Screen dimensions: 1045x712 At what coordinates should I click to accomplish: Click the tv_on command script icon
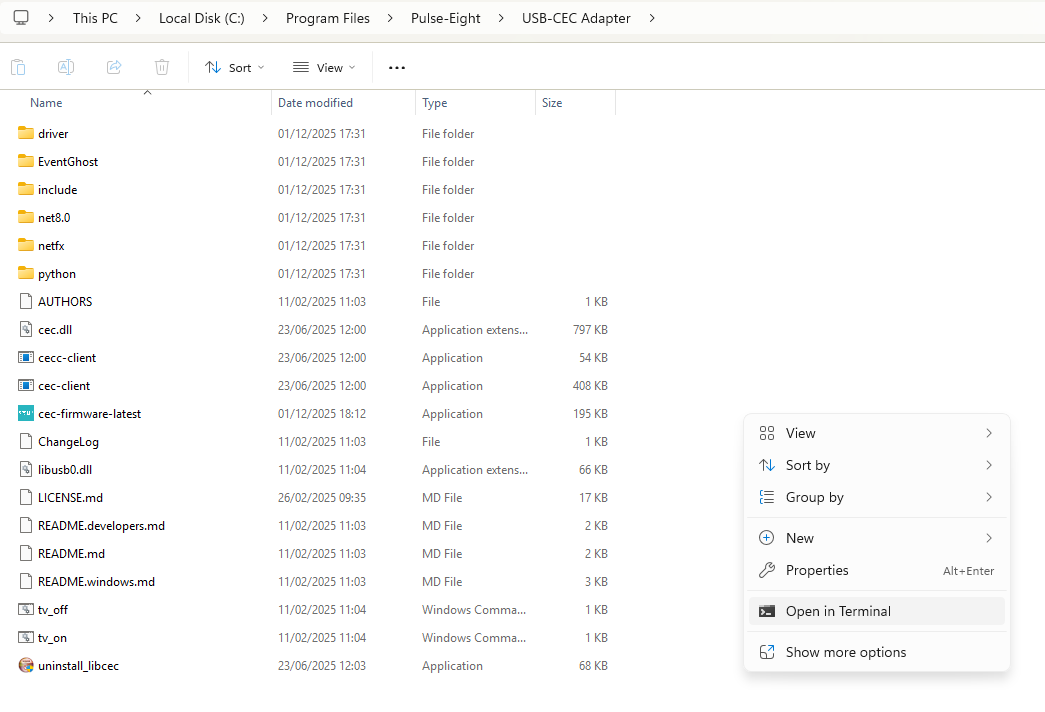[x=26, y=637]
